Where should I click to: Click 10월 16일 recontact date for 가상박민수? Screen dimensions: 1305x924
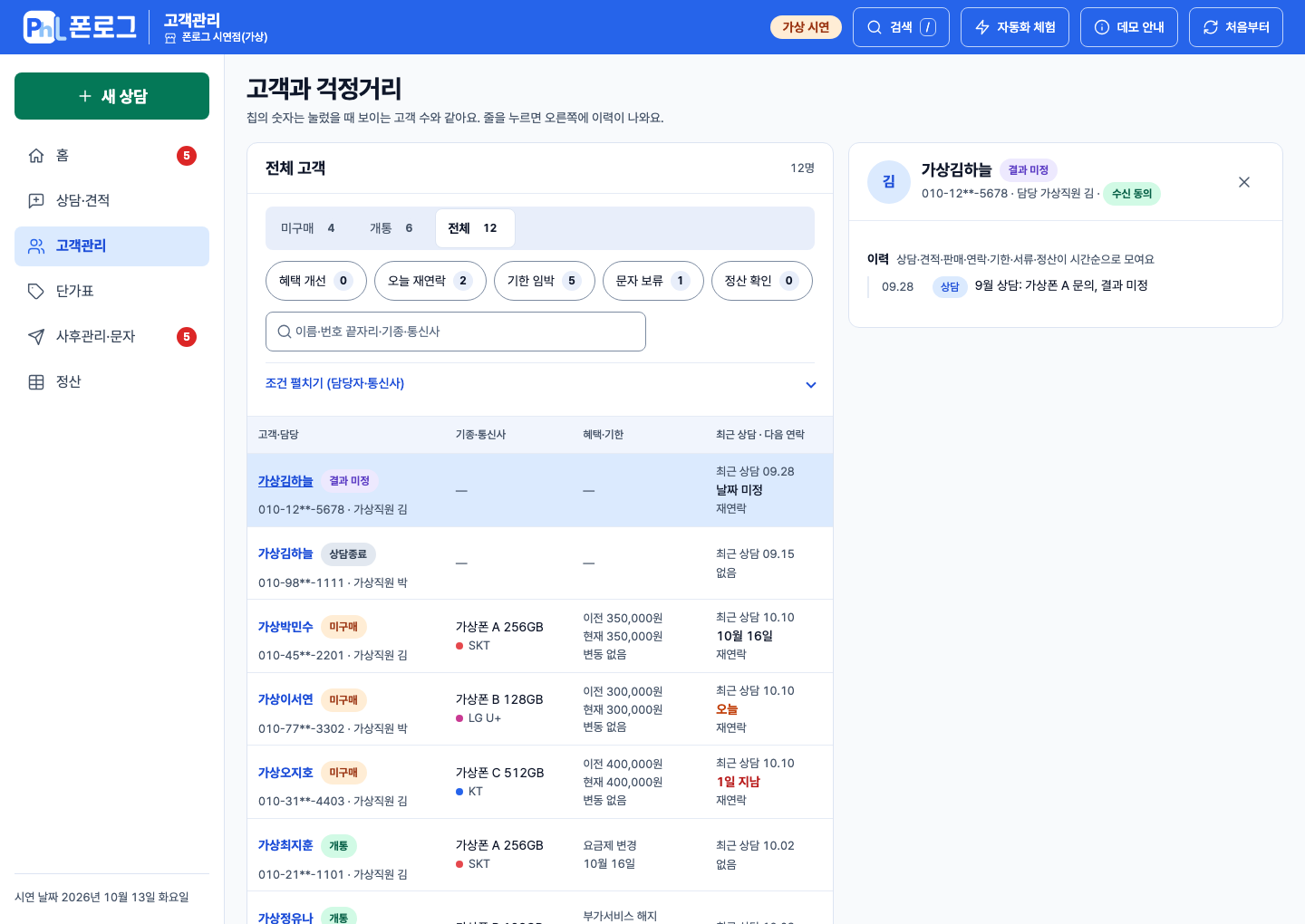[744, 636]
